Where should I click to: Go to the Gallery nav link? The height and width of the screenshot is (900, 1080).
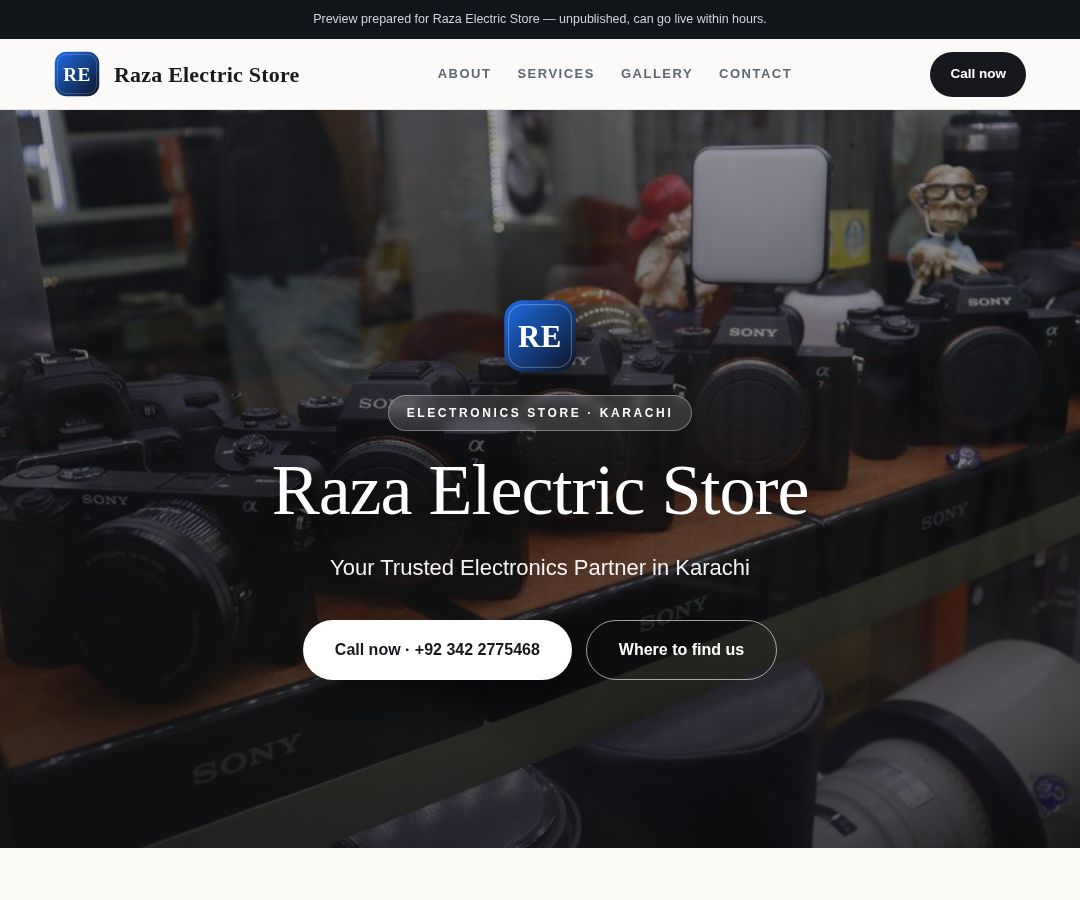[656, 74]
